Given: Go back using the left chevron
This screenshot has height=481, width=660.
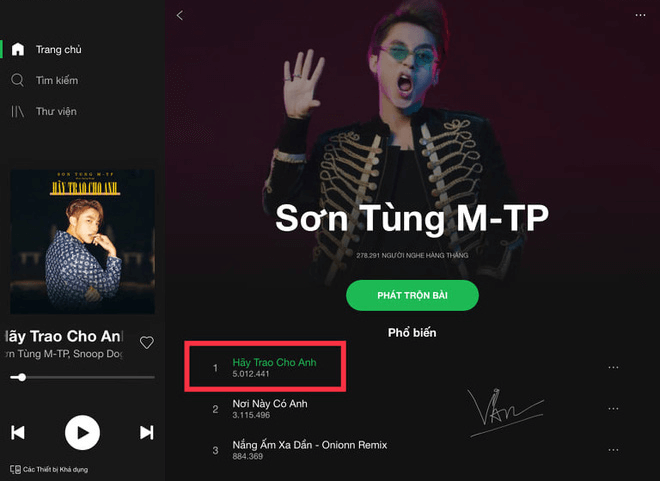Looking at the screenshot, I should click(x=180, y=16).
